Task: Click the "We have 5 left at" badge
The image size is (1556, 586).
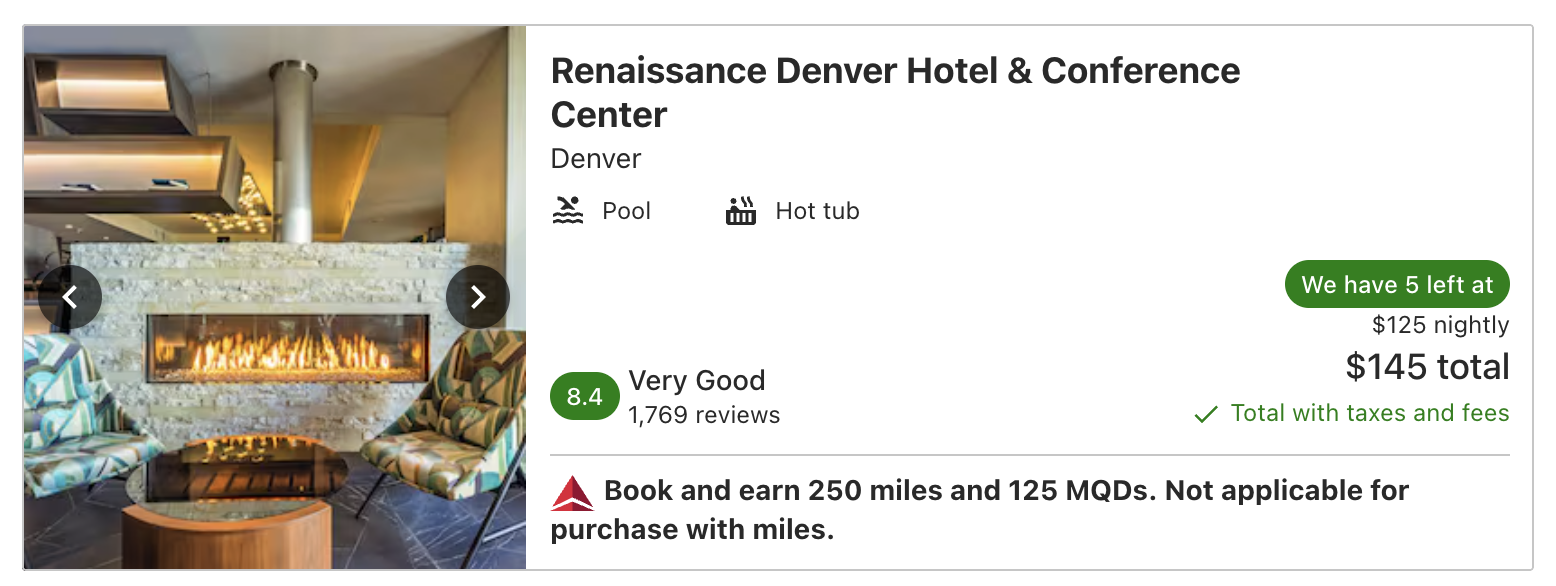Action: (x=1396, y=285)
